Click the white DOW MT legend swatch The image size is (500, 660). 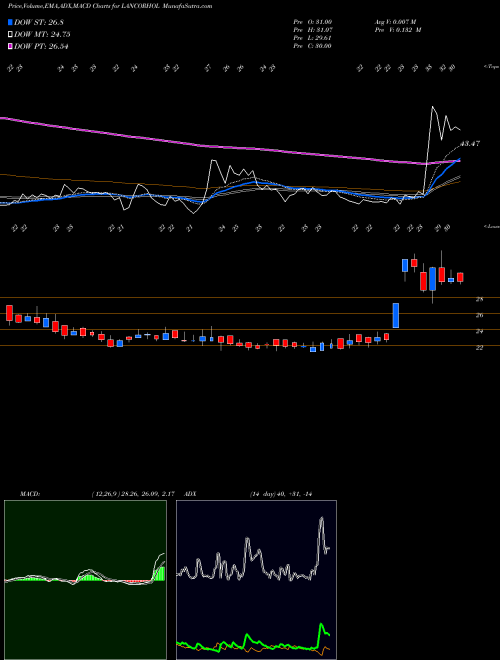coord(11,35)
